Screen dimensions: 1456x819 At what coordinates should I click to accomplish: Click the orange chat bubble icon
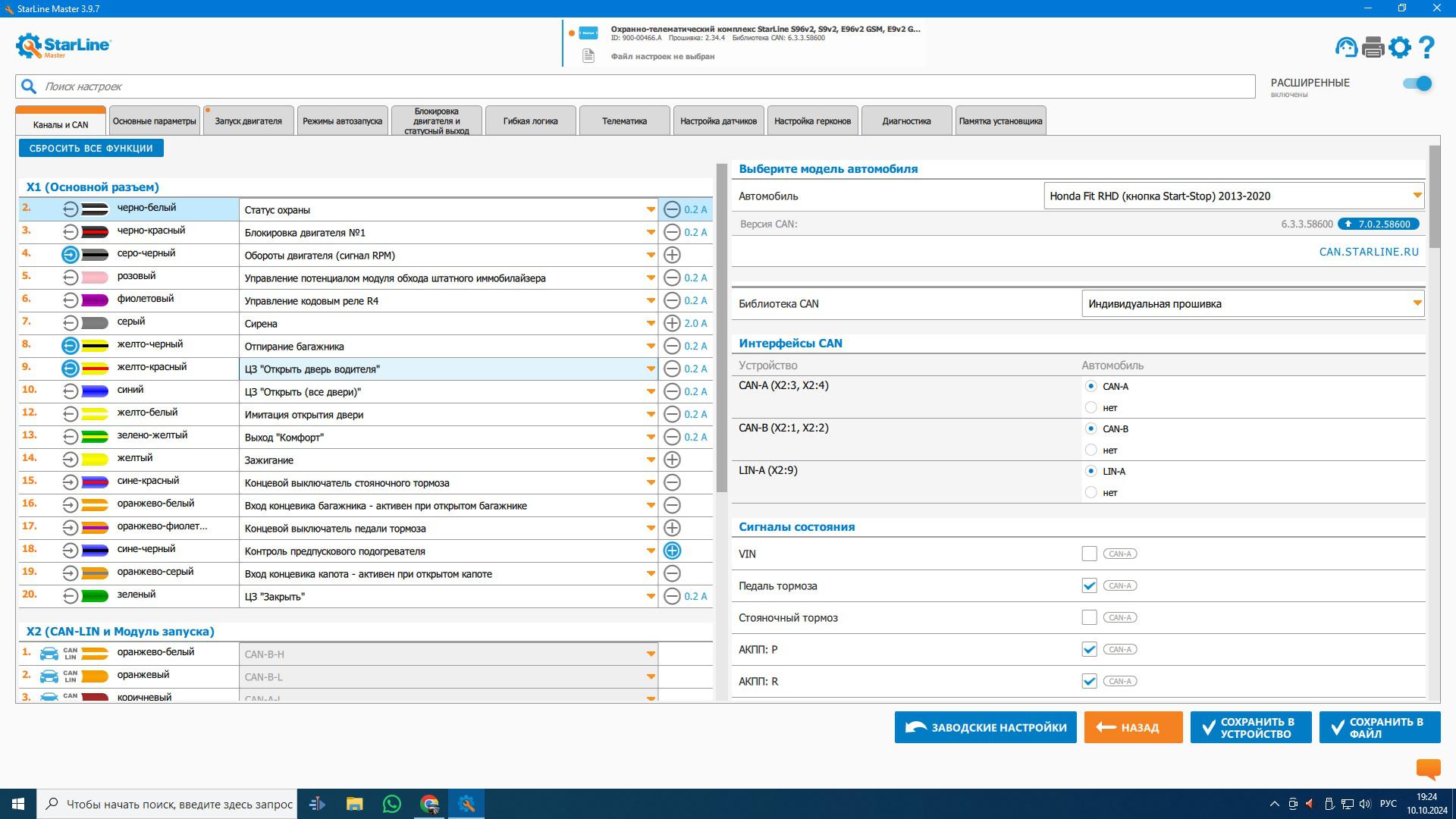(x=1429, y=769)
